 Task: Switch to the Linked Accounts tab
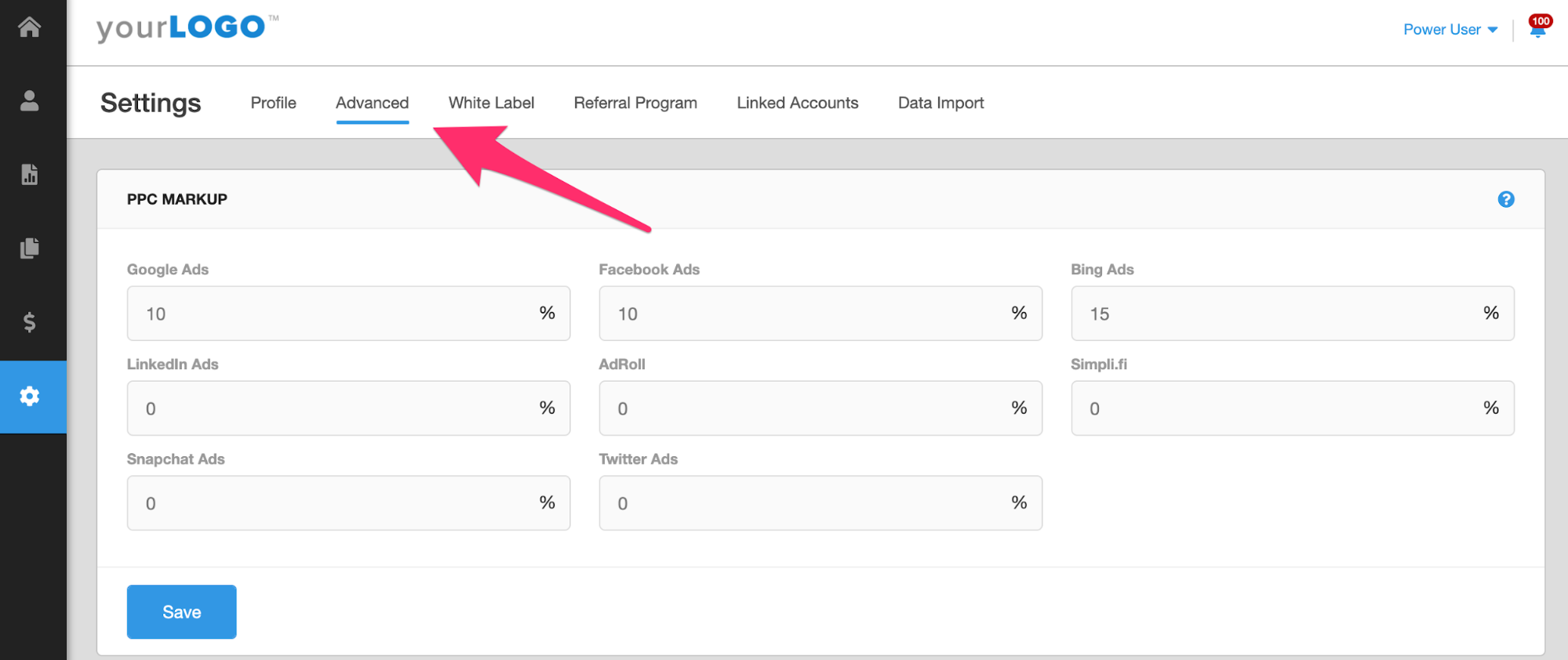(x=797, y=103)
